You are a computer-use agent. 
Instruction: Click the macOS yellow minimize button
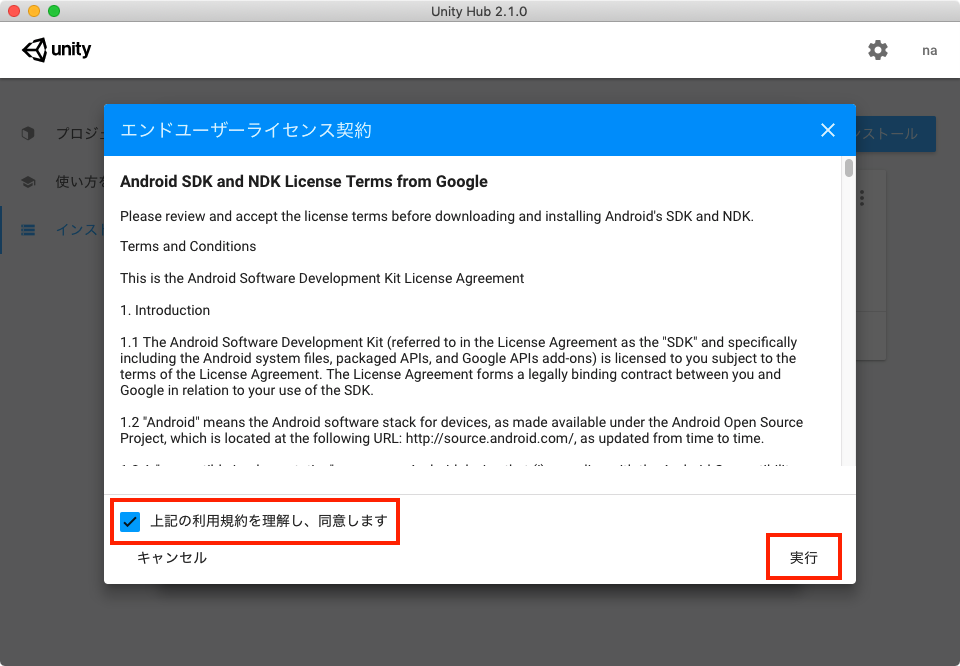tap(34, 11)
